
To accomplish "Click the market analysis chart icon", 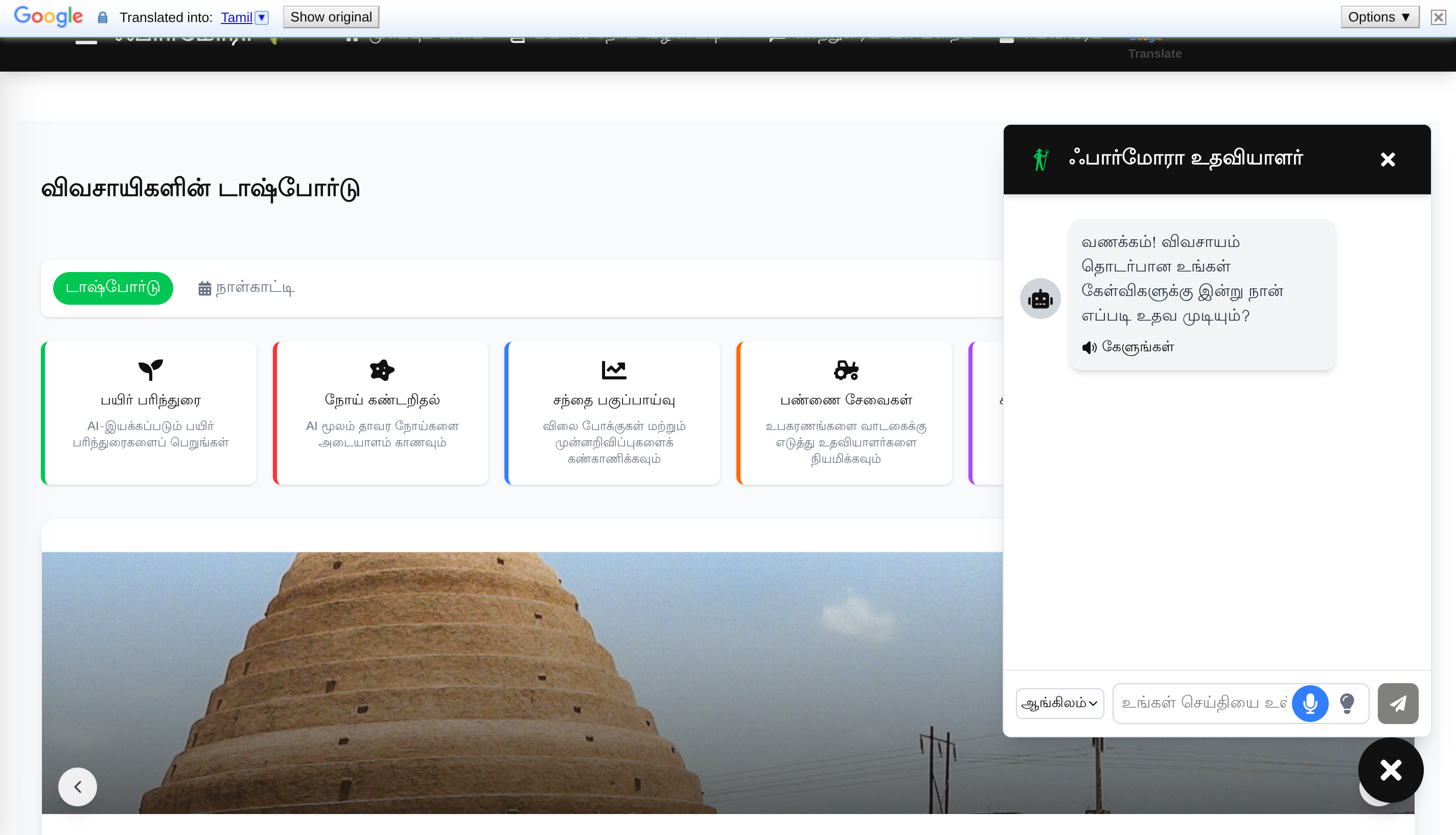I will [x=614, y=370].
